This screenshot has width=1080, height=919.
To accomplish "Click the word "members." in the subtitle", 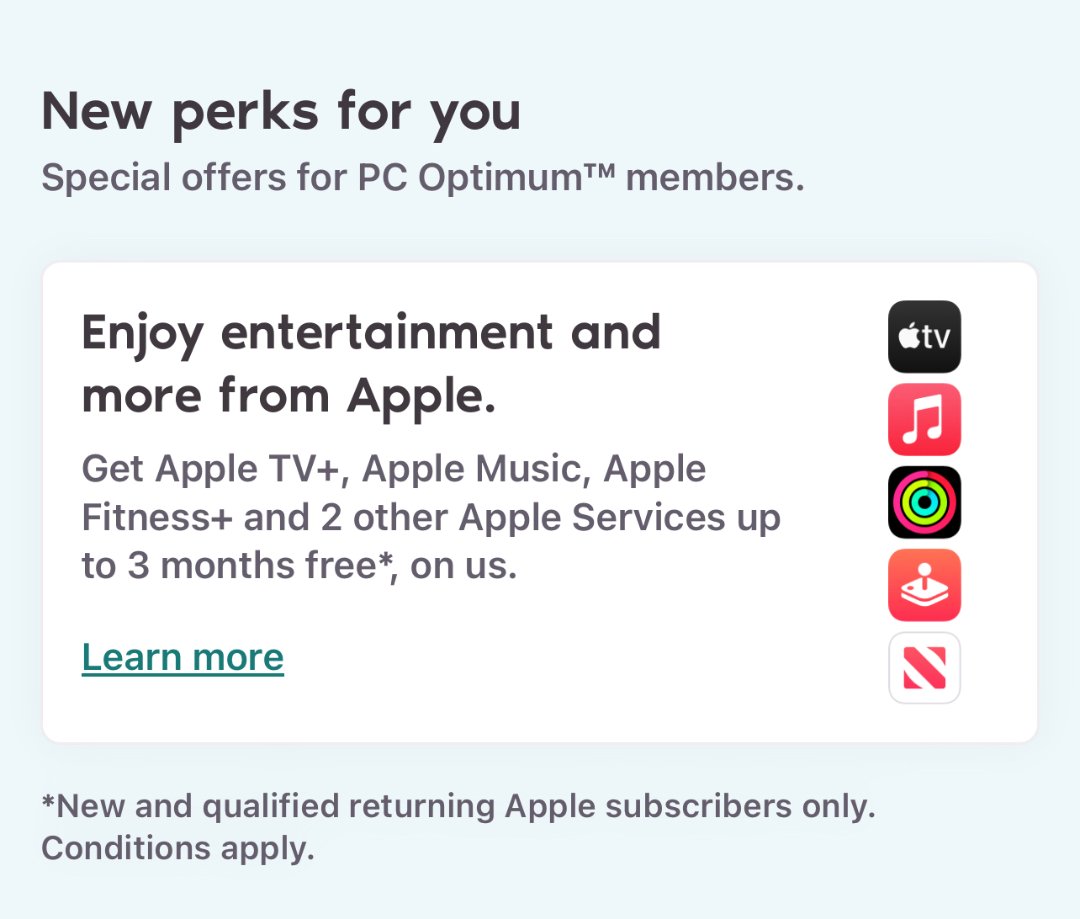I will click(x=715, y=178).
